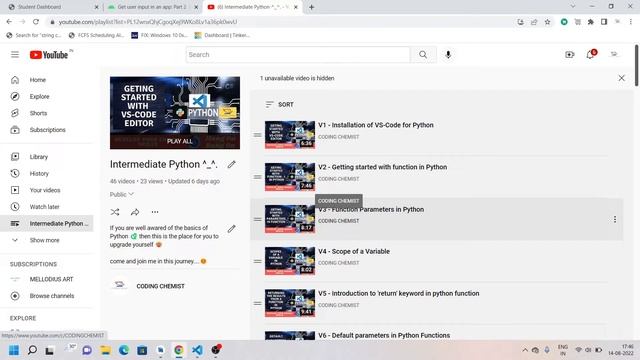This screenshot has height=360, width=640.
Task: Open Dashboard Tinker bookmark
Action: (222, 36)
